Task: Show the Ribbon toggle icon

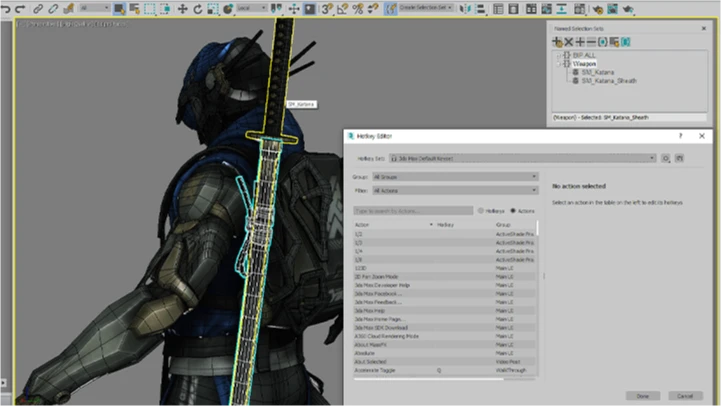Action: coord(531,8)
